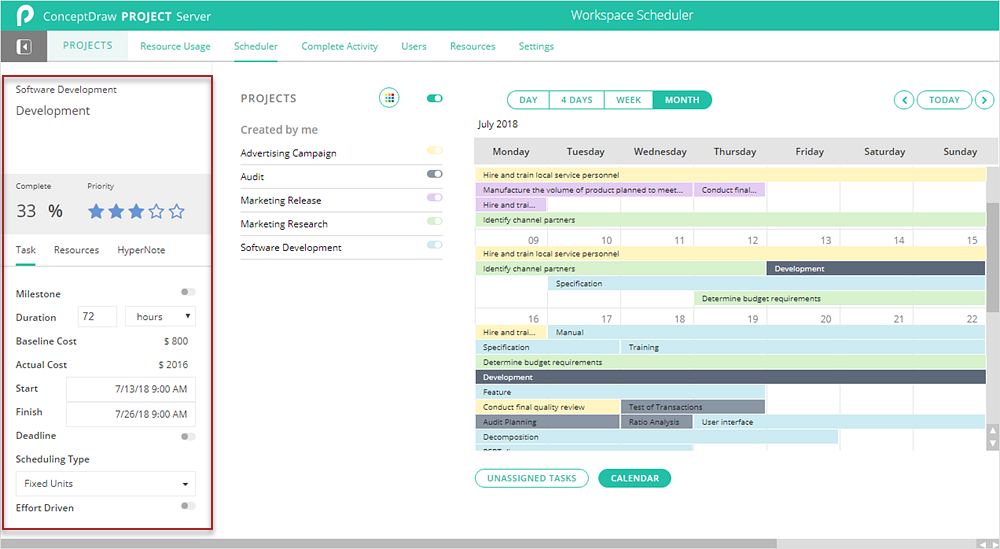Jump to Today in calendar
The height and width of the screenshot is (549, 1000).
pos(944,100)
